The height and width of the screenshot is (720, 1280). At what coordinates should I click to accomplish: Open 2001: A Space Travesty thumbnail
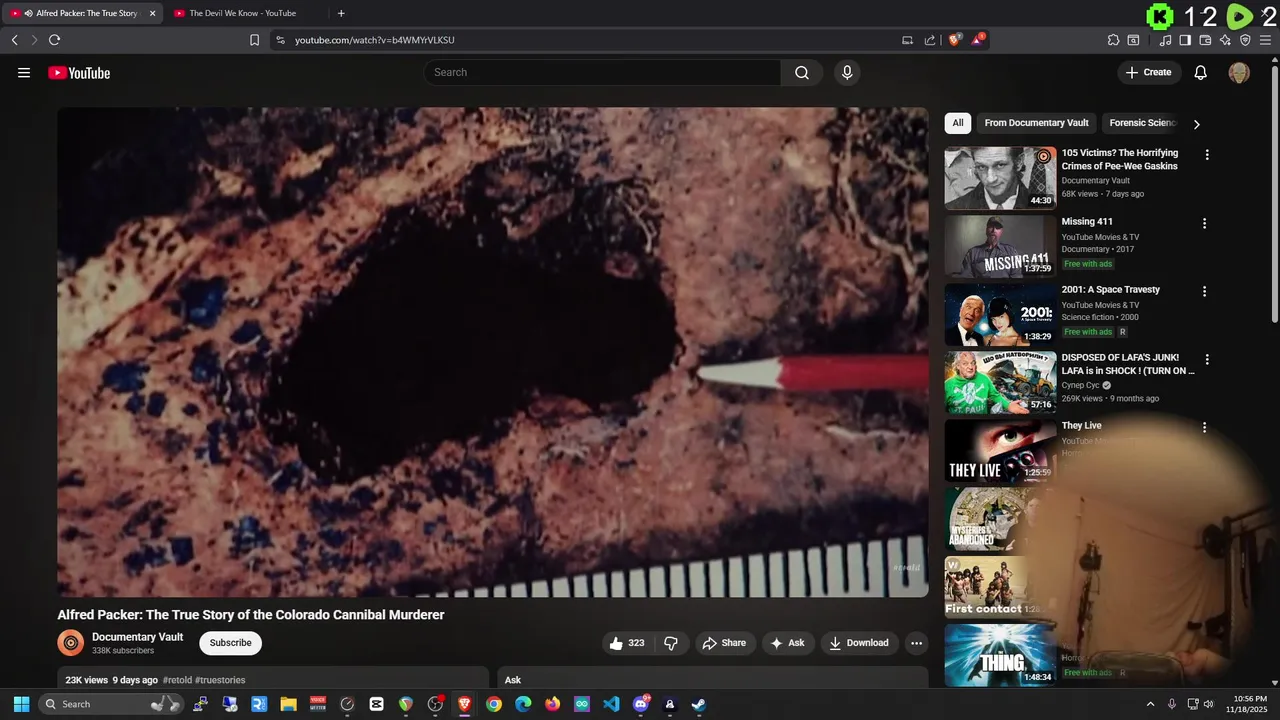click(x=1000, y=314)
